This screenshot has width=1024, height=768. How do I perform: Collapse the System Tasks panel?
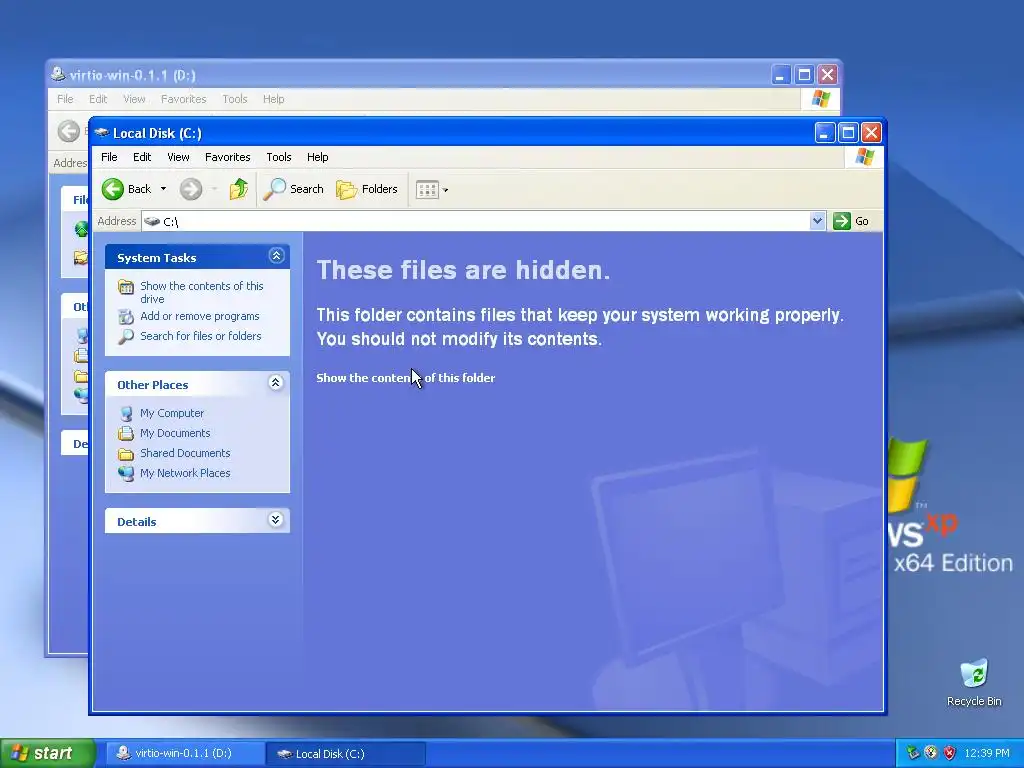pyautogui.click(x=276, y=256)
